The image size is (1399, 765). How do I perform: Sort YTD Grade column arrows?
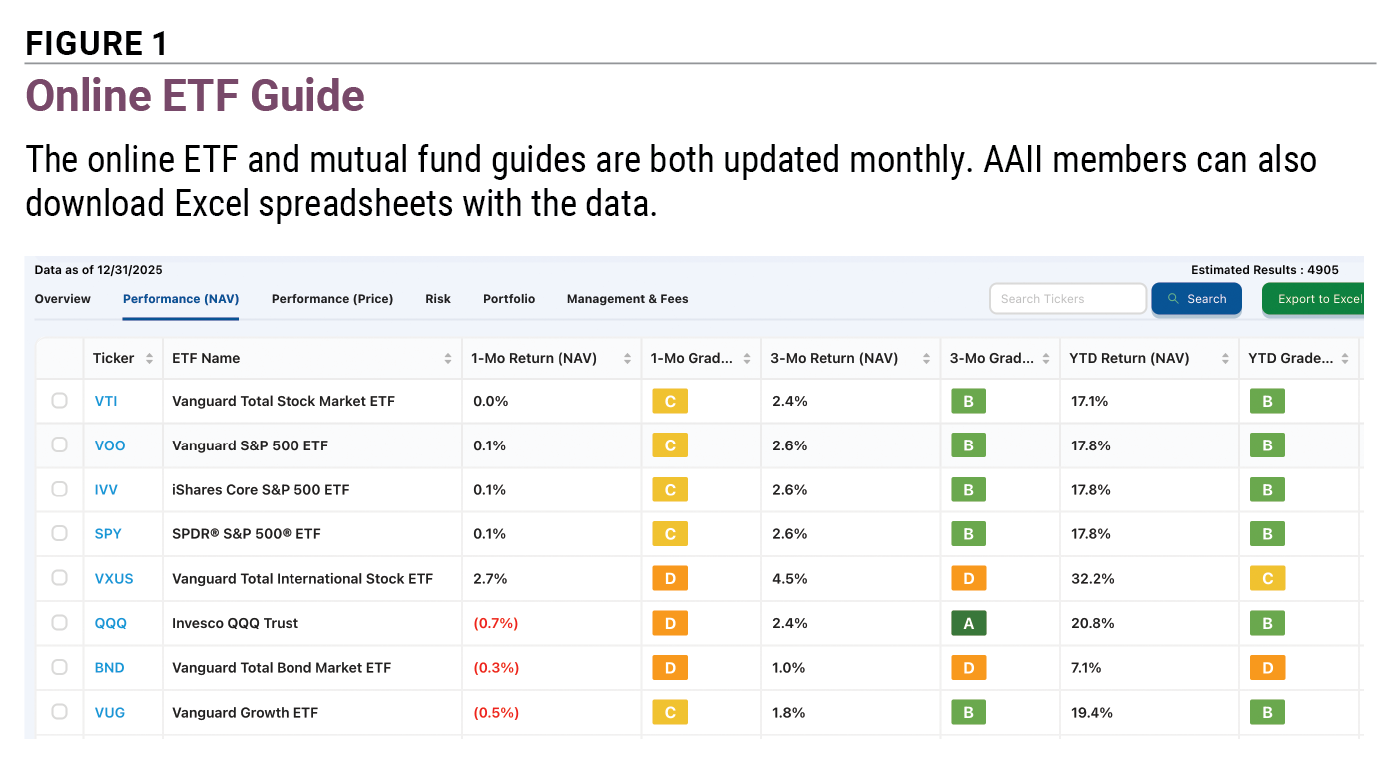[1345, 359]
